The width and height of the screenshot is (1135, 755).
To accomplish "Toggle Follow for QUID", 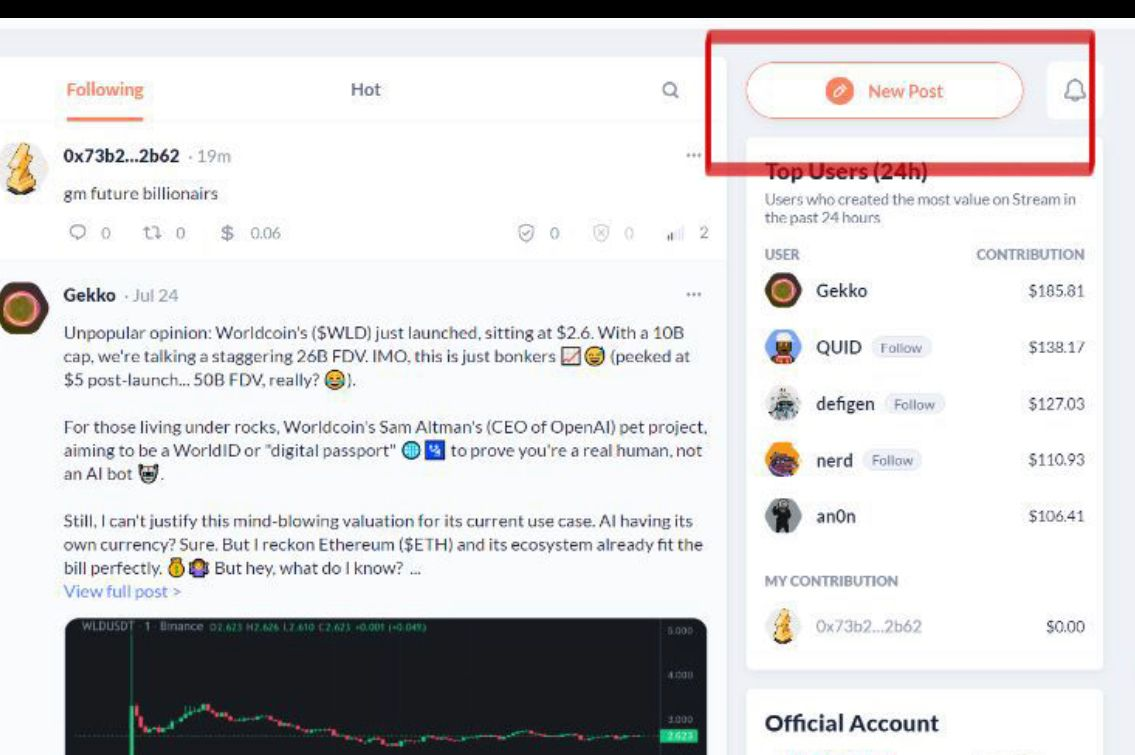I will tap(900, 347).
